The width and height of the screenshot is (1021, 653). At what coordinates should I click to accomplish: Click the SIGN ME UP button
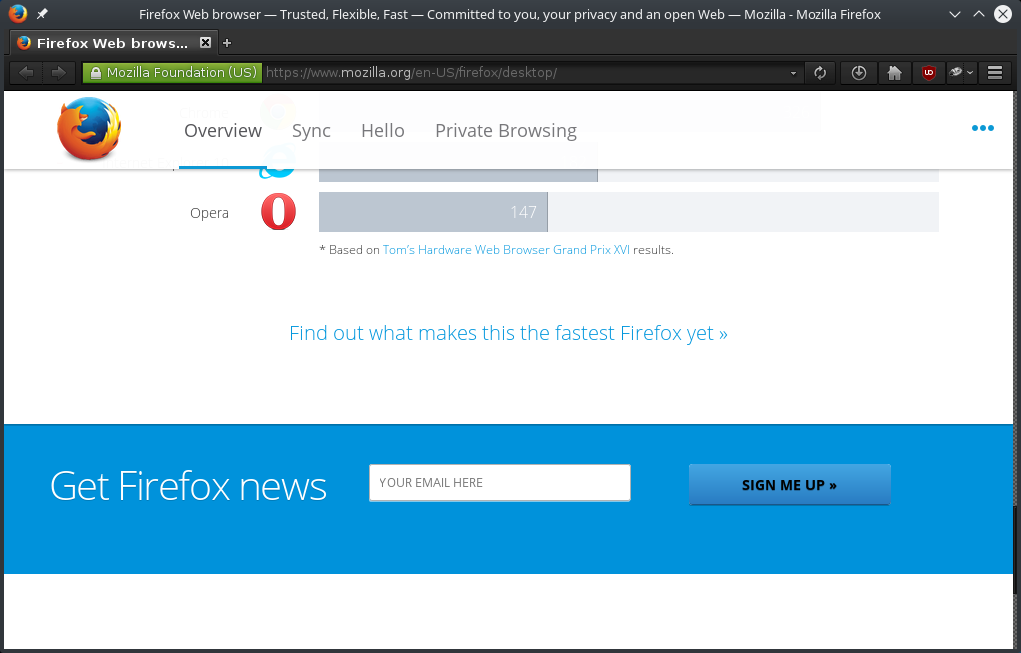789,484
